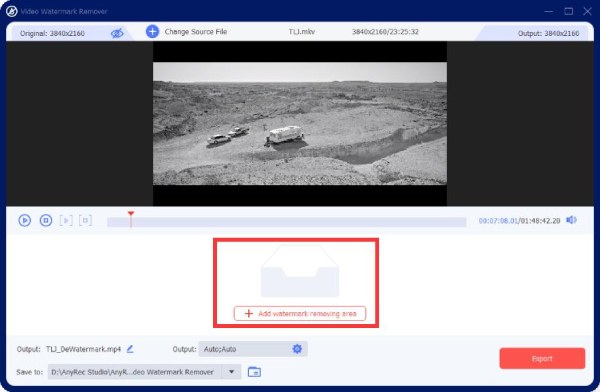600x392 pixels.
Task: Click the Video Watermark Remover app logo
Action: coord(12,11)
